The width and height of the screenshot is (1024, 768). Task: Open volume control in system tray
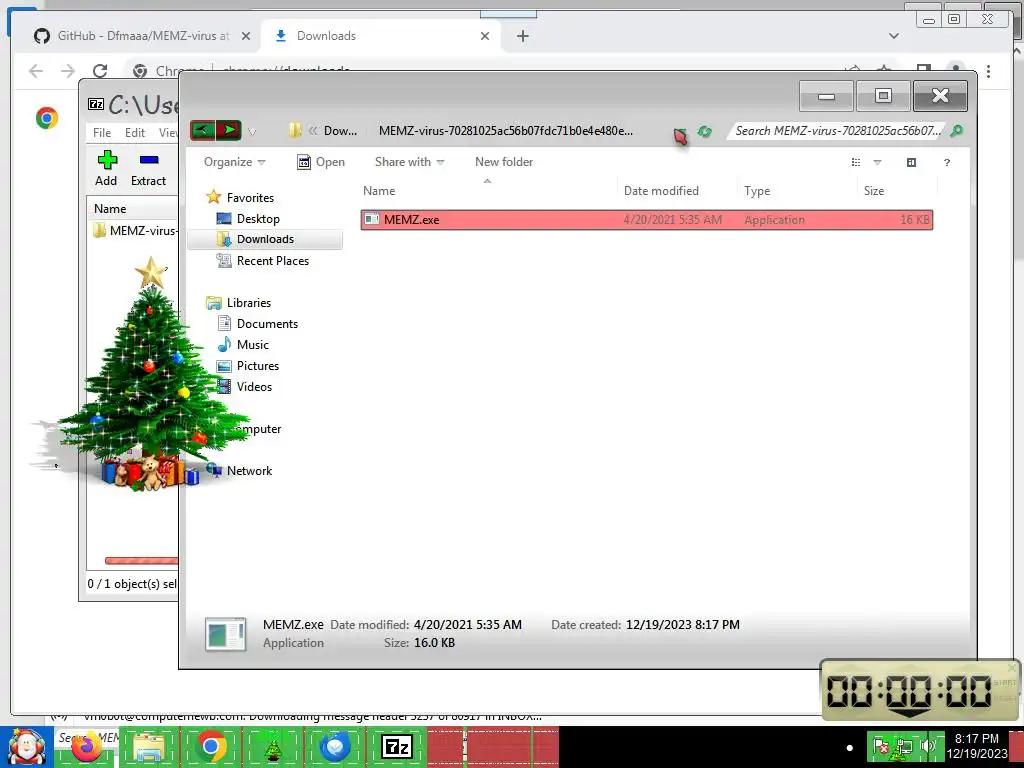click(x=927, y=745)
